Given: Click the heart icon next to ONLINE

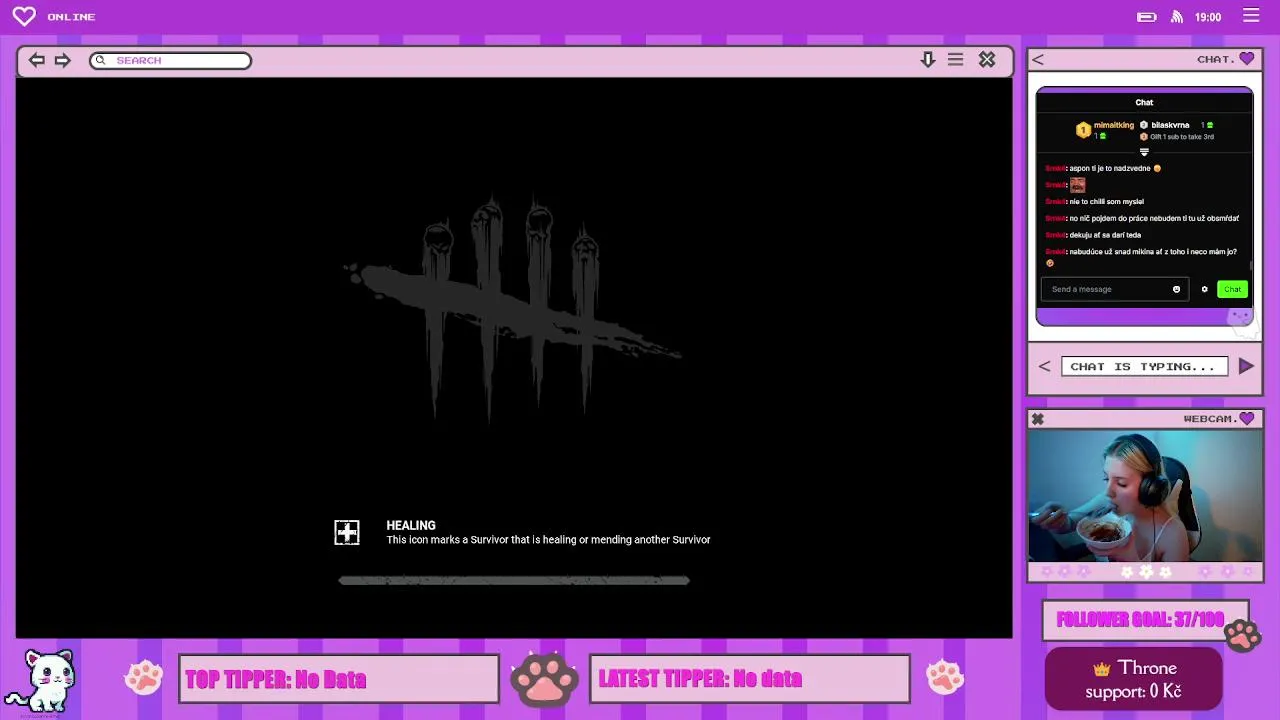Looking at the screenshot, I should [24, 16].
